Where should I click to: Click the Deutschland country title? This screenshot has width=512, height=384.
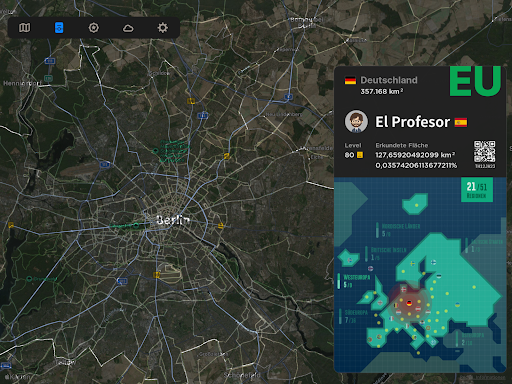pyautogui.click(x=389, y=80)
